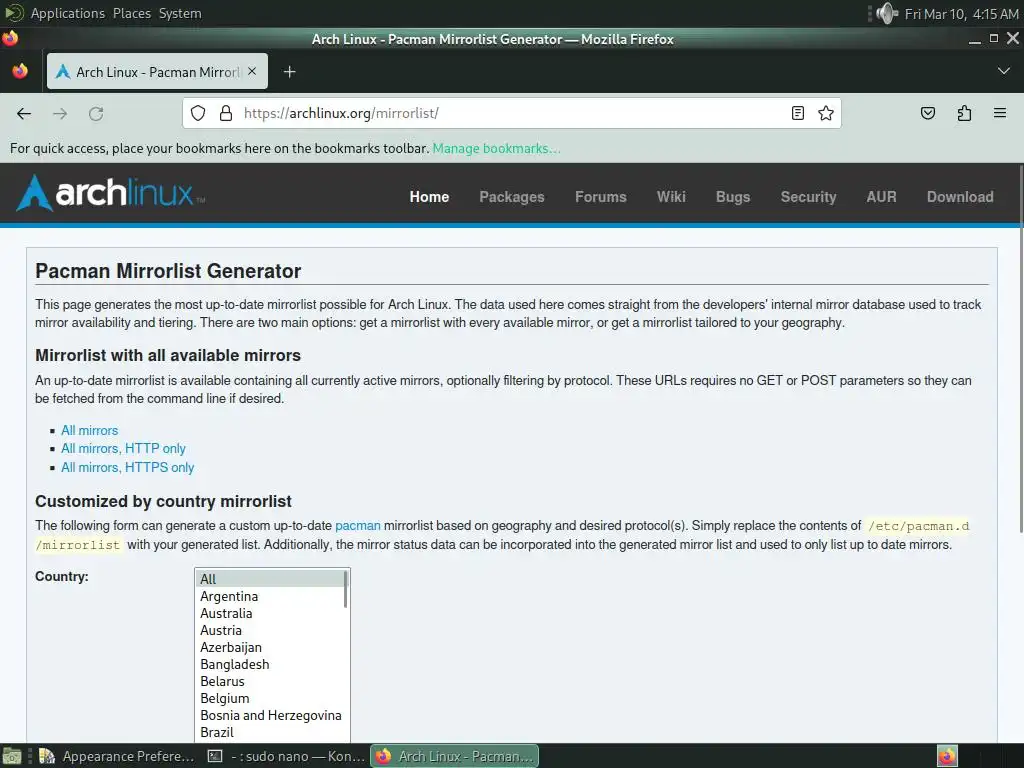Click the clock showing Fri Mar 10
Screen dimensions: 1024x768
pos(961,14)
